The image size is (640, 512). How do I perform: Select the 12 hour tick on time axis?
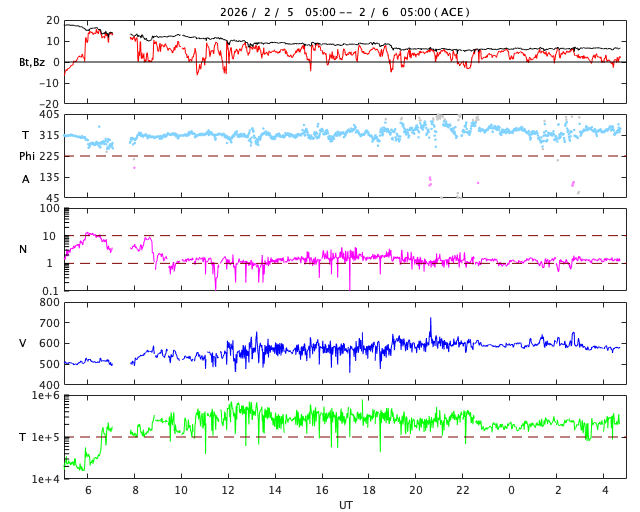(x=228, y=490)
